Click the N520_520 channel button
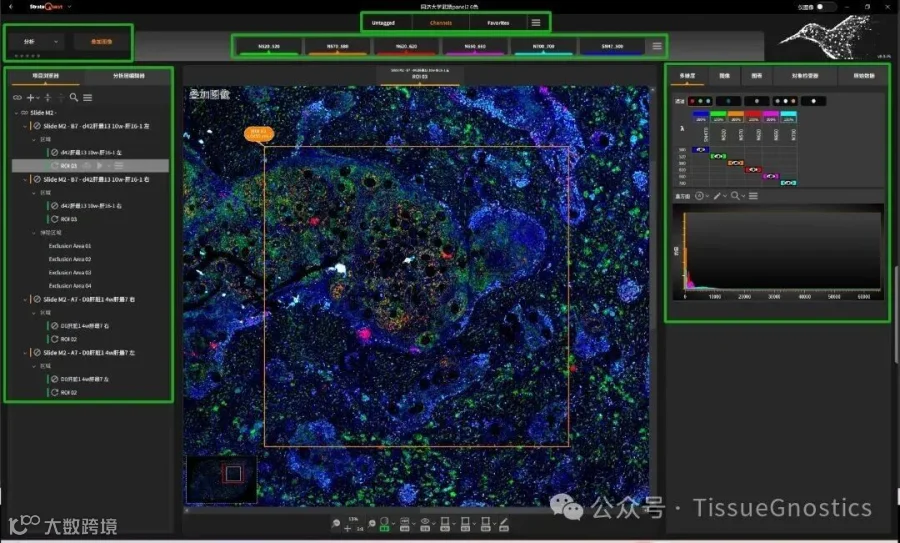 tap(269, 46)
